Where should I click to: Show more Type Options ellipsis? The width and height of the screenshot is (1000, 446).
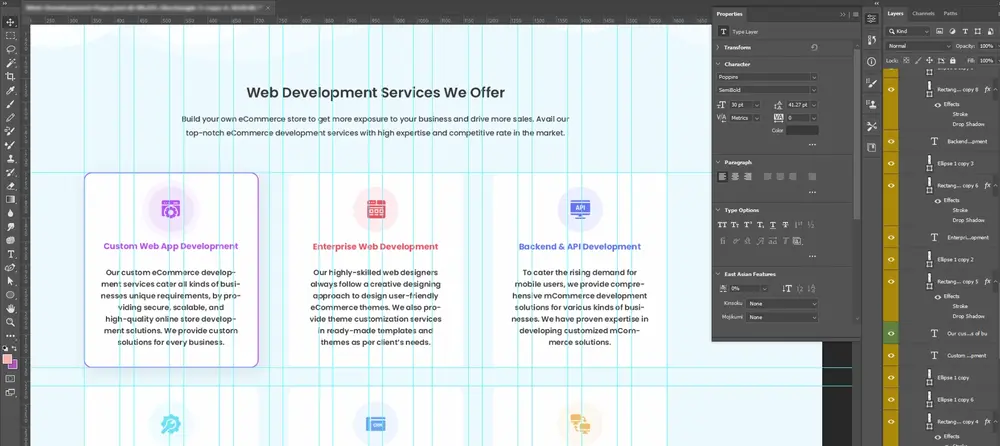(x=812, y=256)
